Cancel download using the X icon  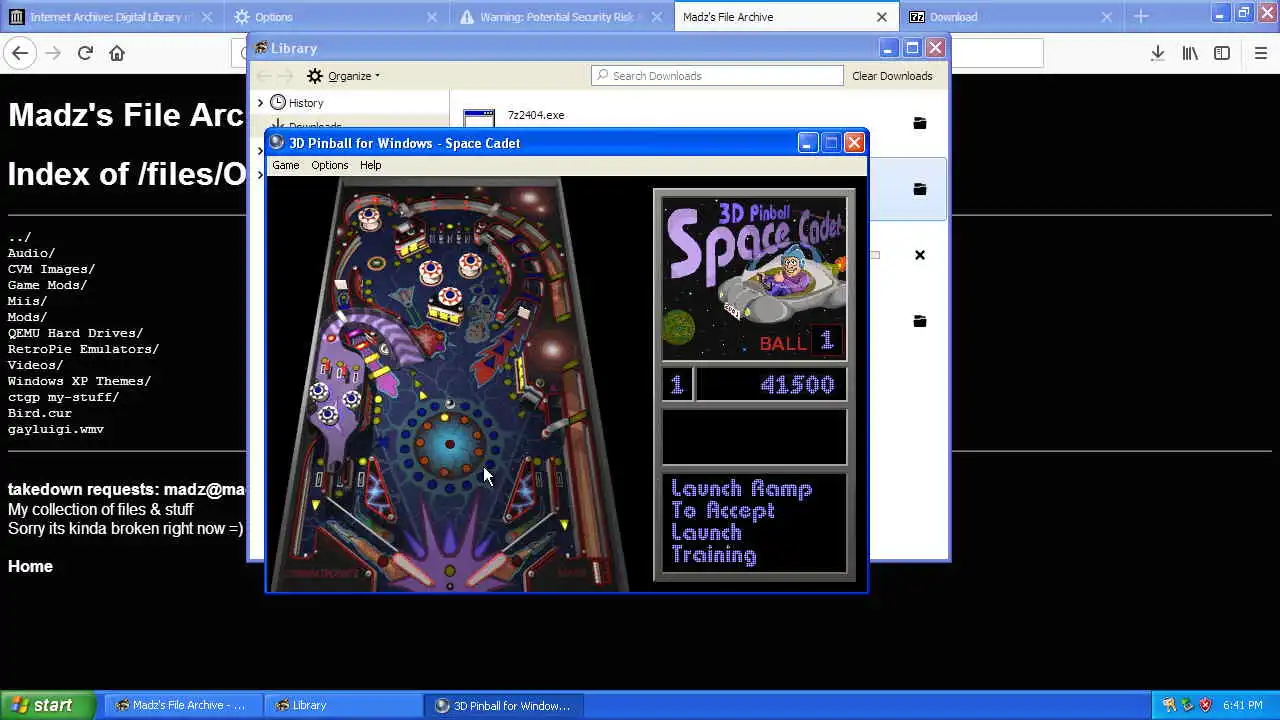click(920, 255)
